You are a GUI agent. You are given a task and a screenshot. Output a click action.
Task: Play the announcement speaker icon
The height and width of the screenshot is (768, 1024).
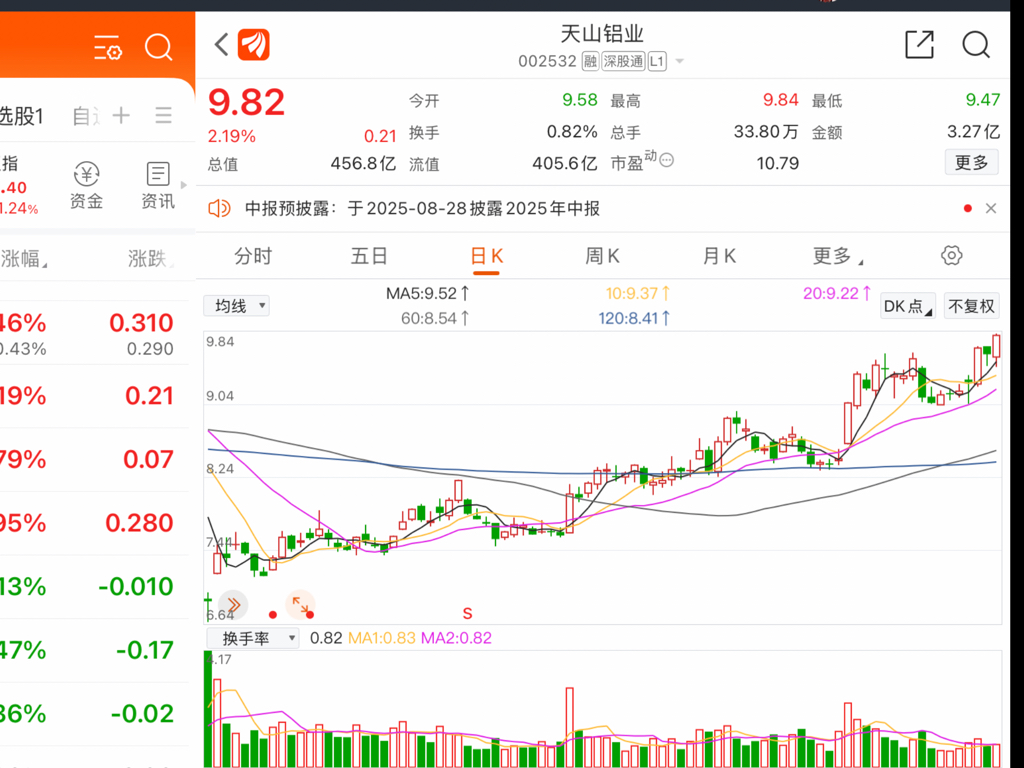[x=219, y=208]
